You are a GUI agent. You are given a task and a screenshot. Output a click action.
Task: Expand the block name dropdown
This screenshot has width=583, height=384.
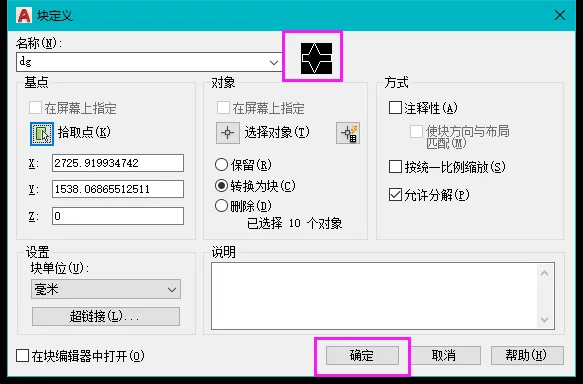[x=274, y=62]
